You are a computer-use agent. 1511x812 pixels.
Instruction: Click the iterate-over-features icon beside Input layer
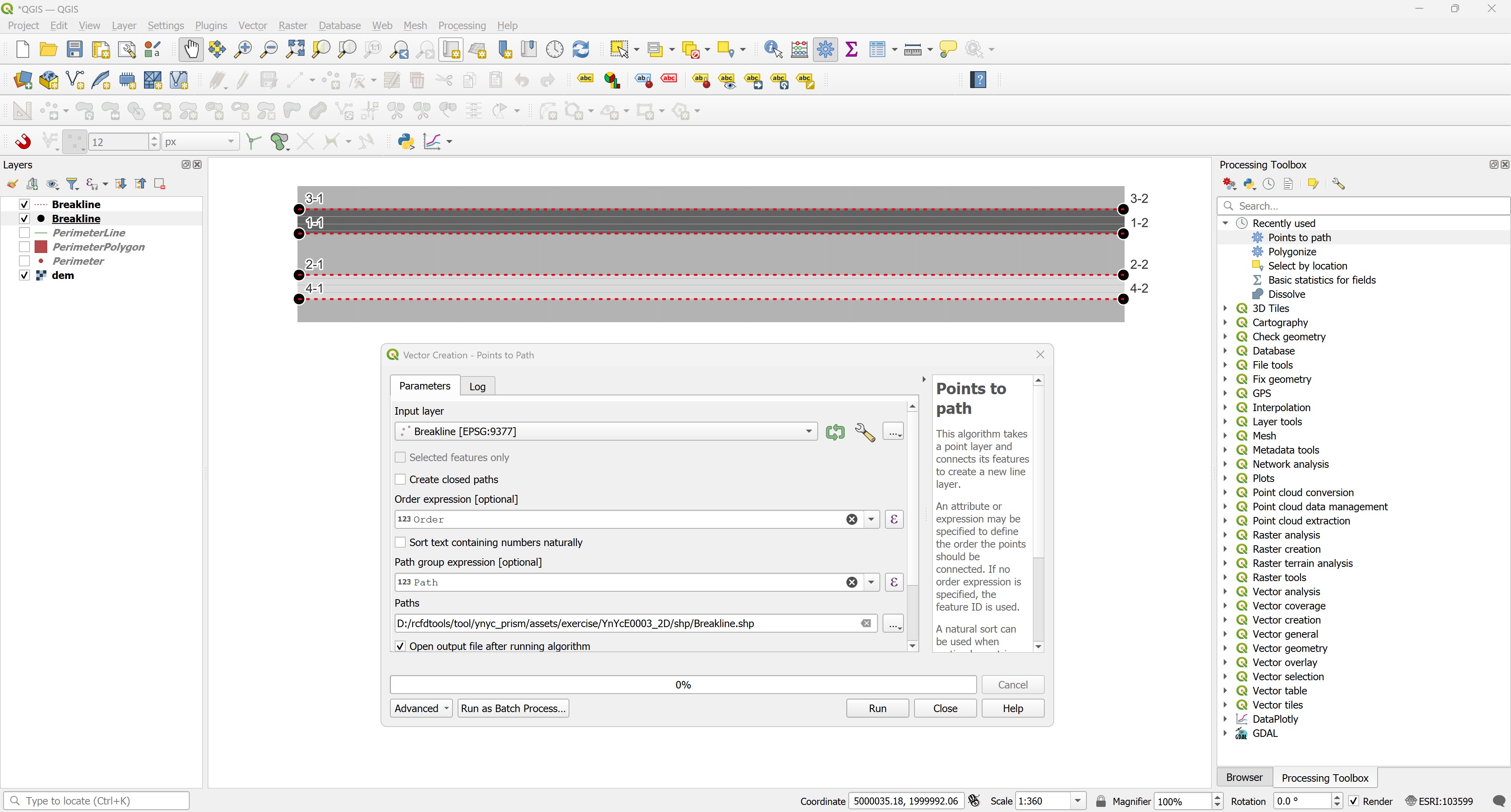click(835, 432)
